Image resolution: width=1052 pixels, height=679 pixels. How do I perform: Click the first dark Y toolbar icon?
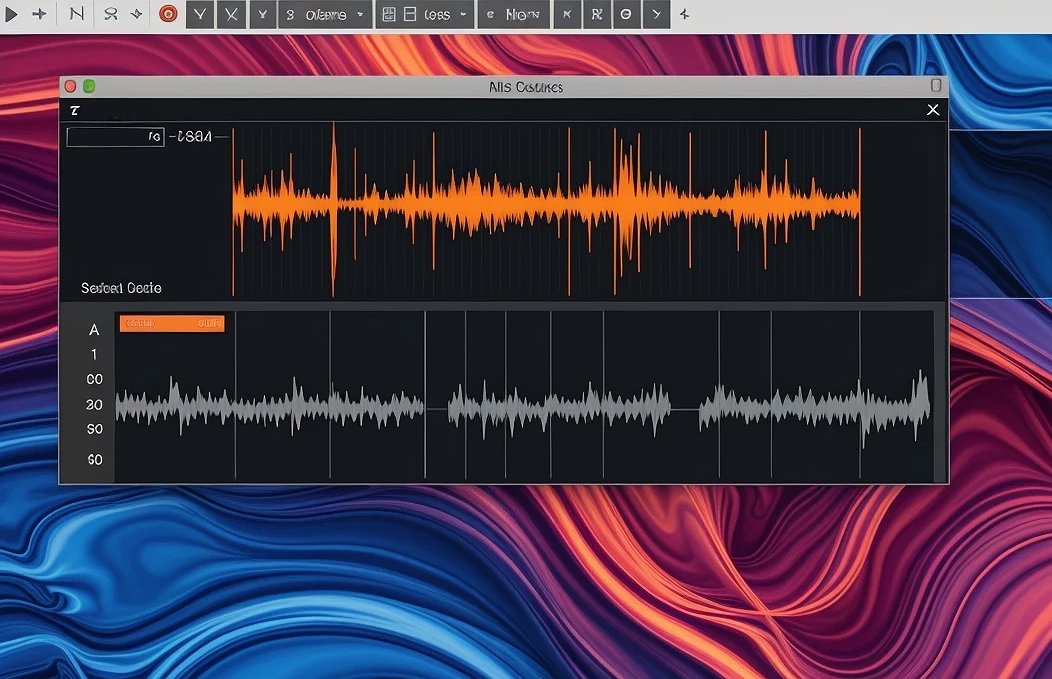200,15
